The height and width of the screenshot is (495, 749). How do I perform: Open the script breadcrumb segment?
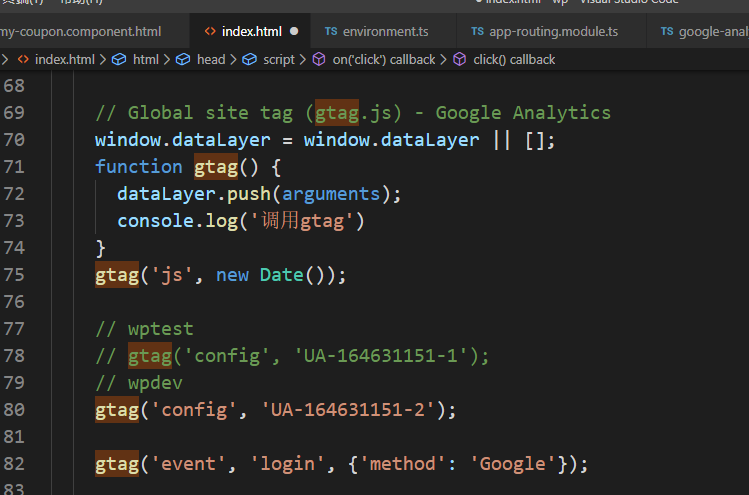(x=279, y=60)
